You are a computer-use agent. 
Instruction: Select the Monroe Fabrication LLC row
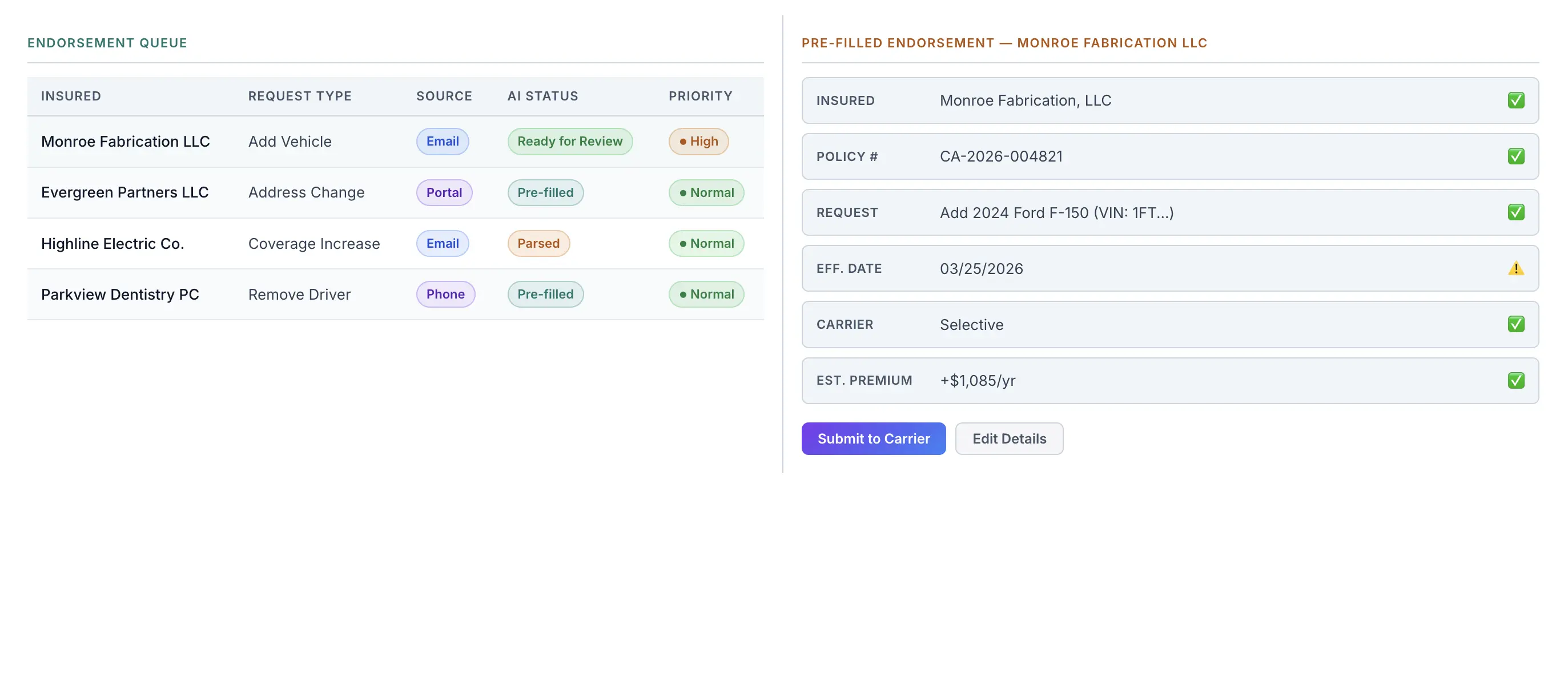[126, 141]
